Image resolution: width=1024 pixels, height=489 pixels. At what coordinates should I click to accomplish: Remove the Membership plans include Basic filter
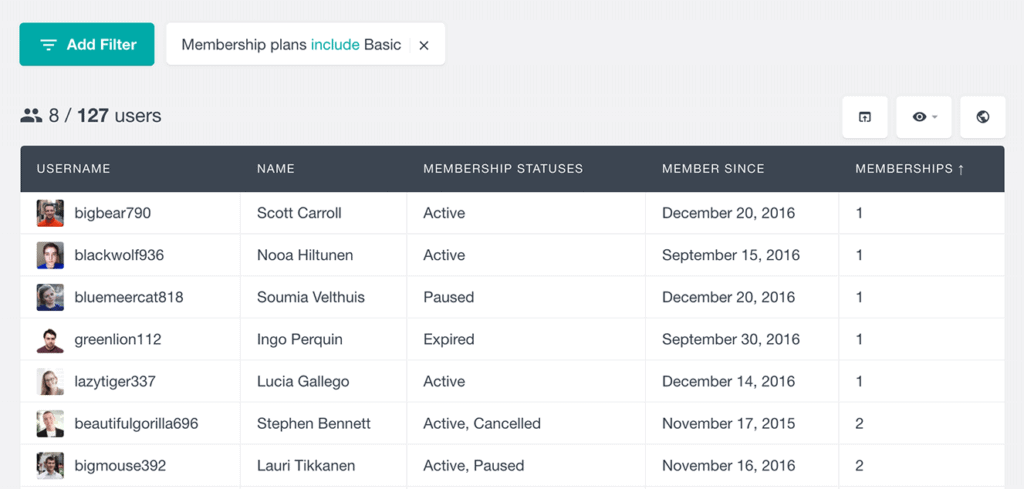[x=424, y=45]
